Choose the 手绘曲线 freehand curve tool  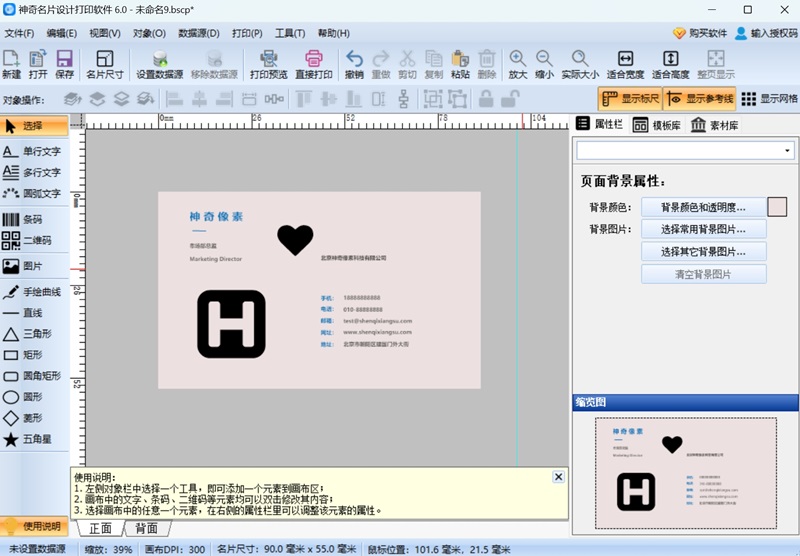[x=33, y=292]
